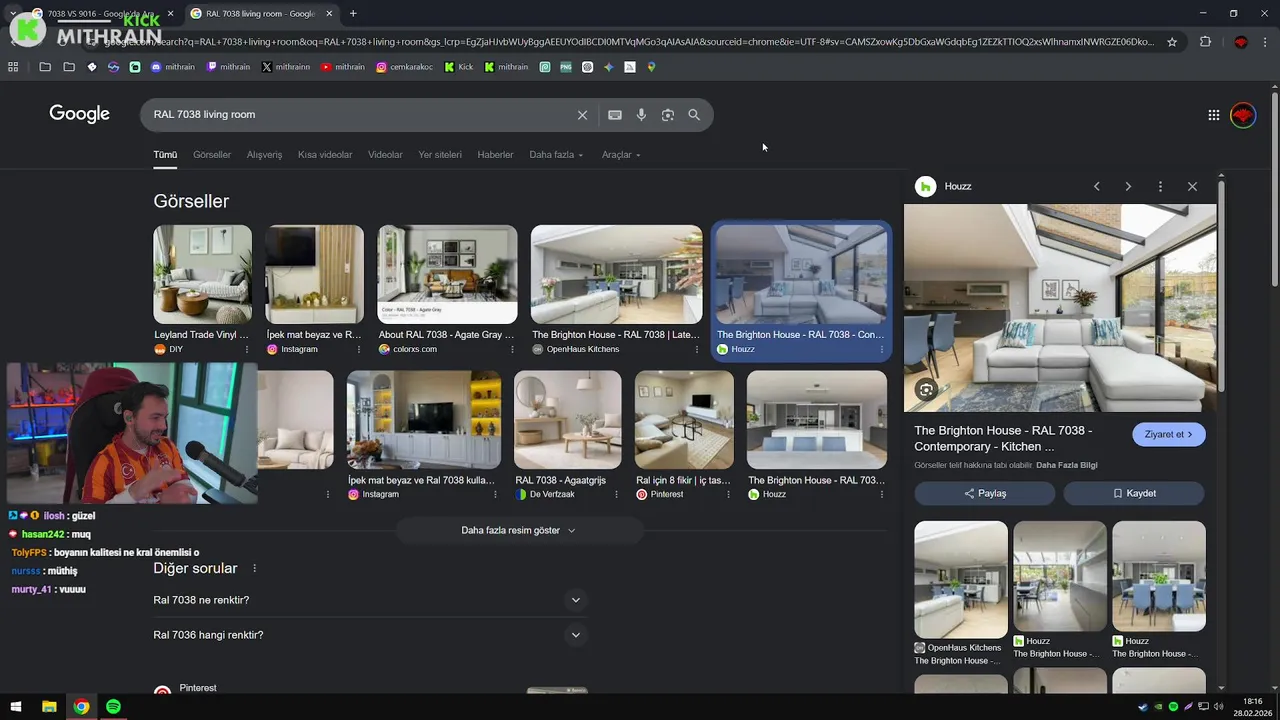Screen dimensions: 1280x720
Task: Open the Google account avatar
Action: click(1243, 115)
